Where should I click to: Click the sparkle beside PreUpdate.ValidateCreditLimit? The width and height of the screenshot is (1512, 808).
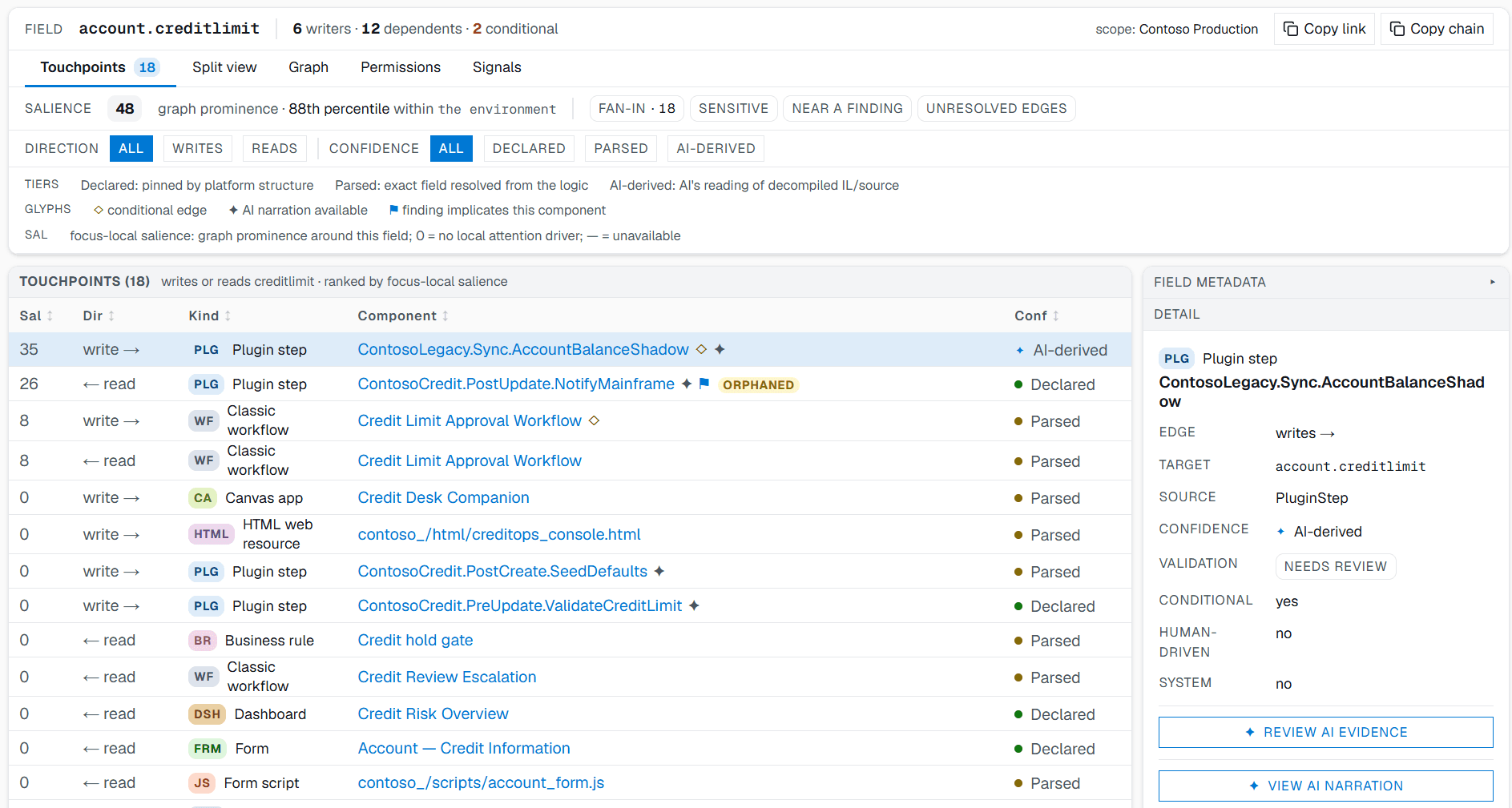[x=694, y=605]
